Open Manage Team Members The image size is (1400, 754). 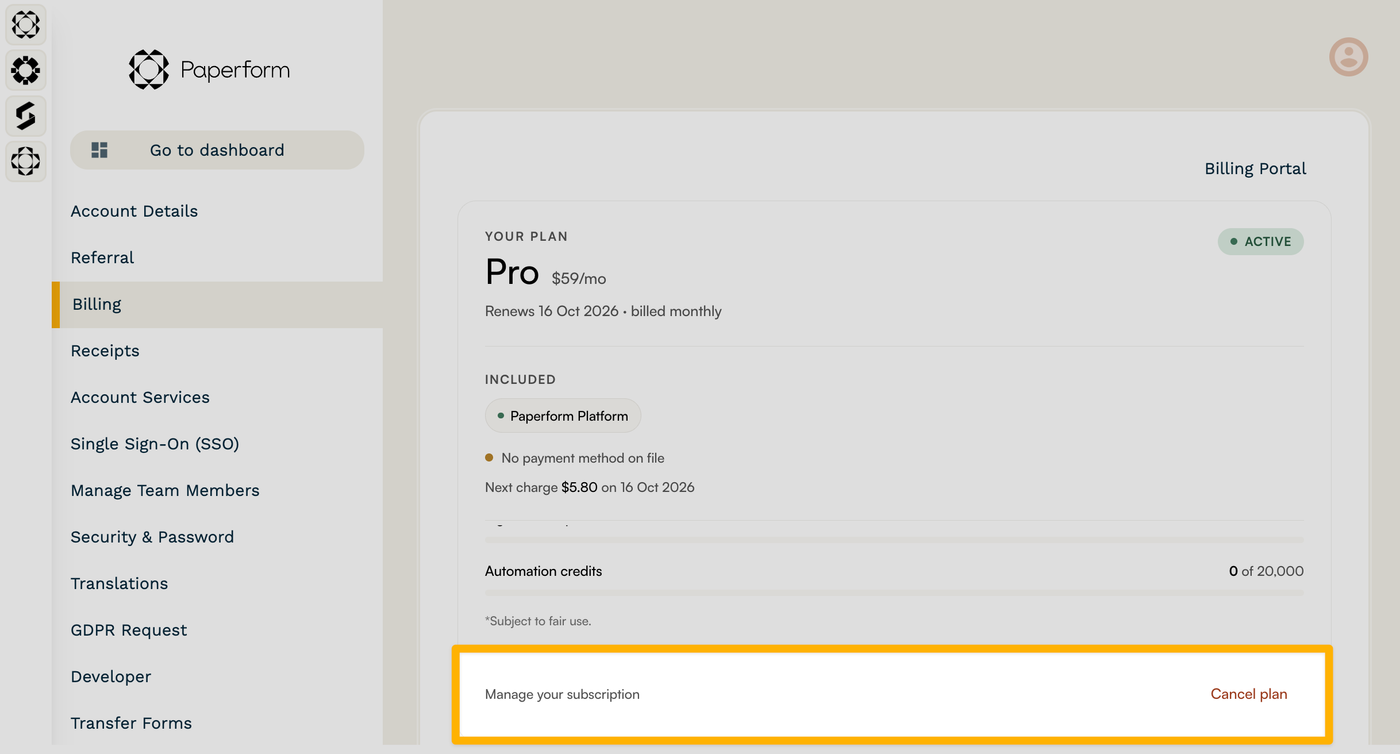click(x=165, y=490)
